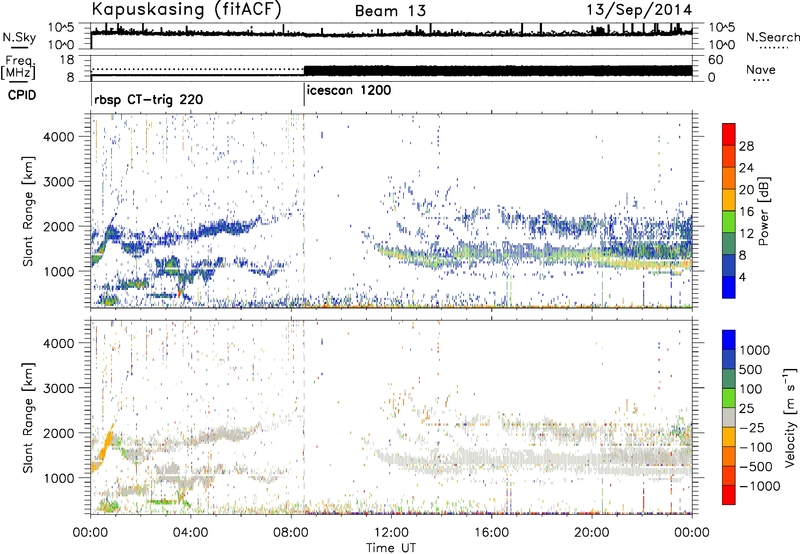This screenshot has width=800, height=554.
Task: Click the rbsp CT-trig start marker line
Action: (91, 94)
